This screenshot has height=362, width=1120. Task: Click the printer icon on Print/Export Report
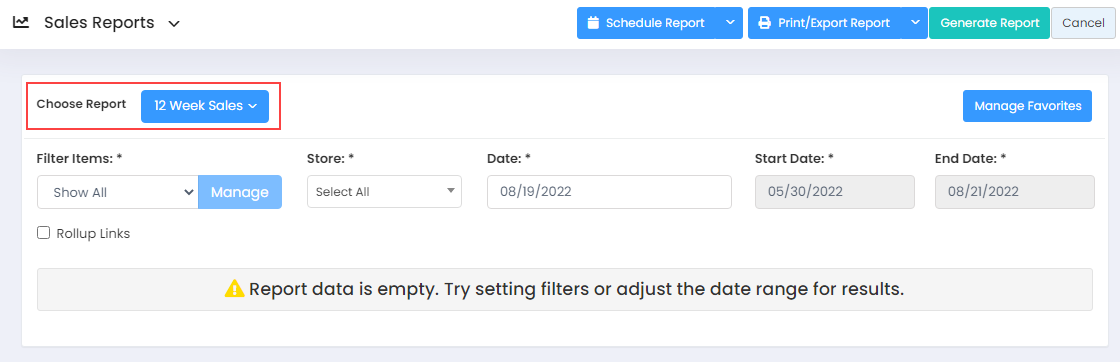pyautogui.click(x=764, y=23)
